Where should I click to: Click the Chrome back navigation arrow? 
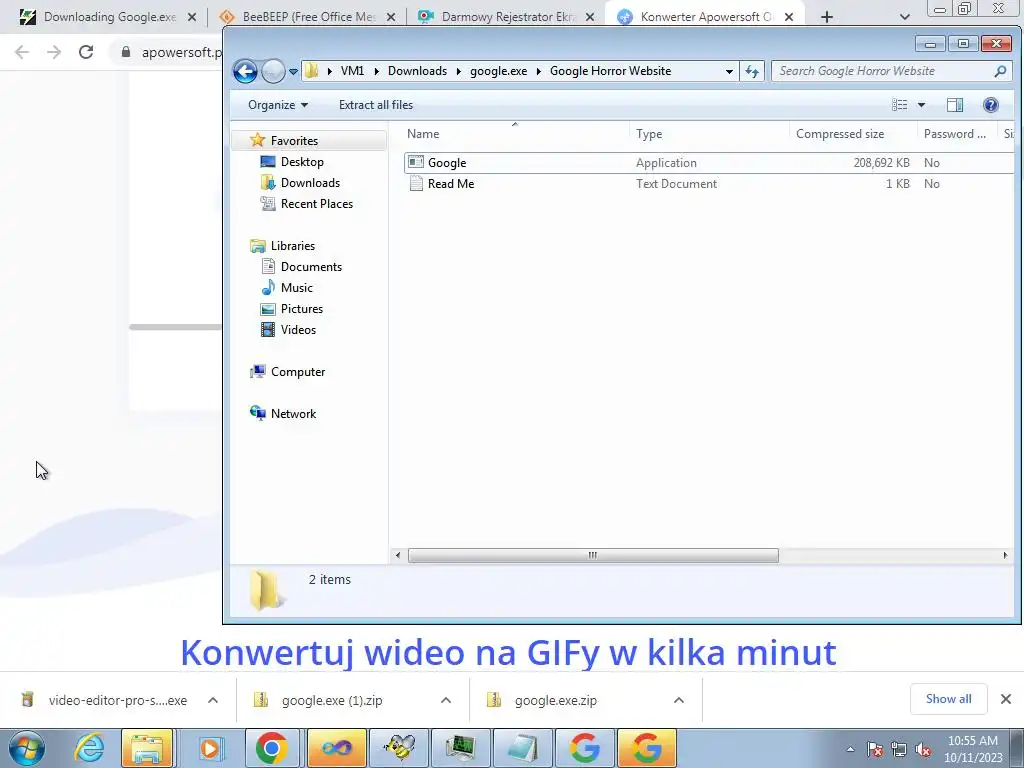click(22, 52)
